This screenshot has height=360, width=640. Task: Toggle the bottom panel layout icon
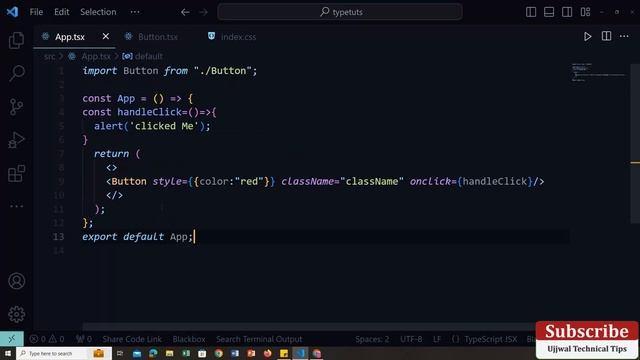pyautogui.click(x=549, y=12)
